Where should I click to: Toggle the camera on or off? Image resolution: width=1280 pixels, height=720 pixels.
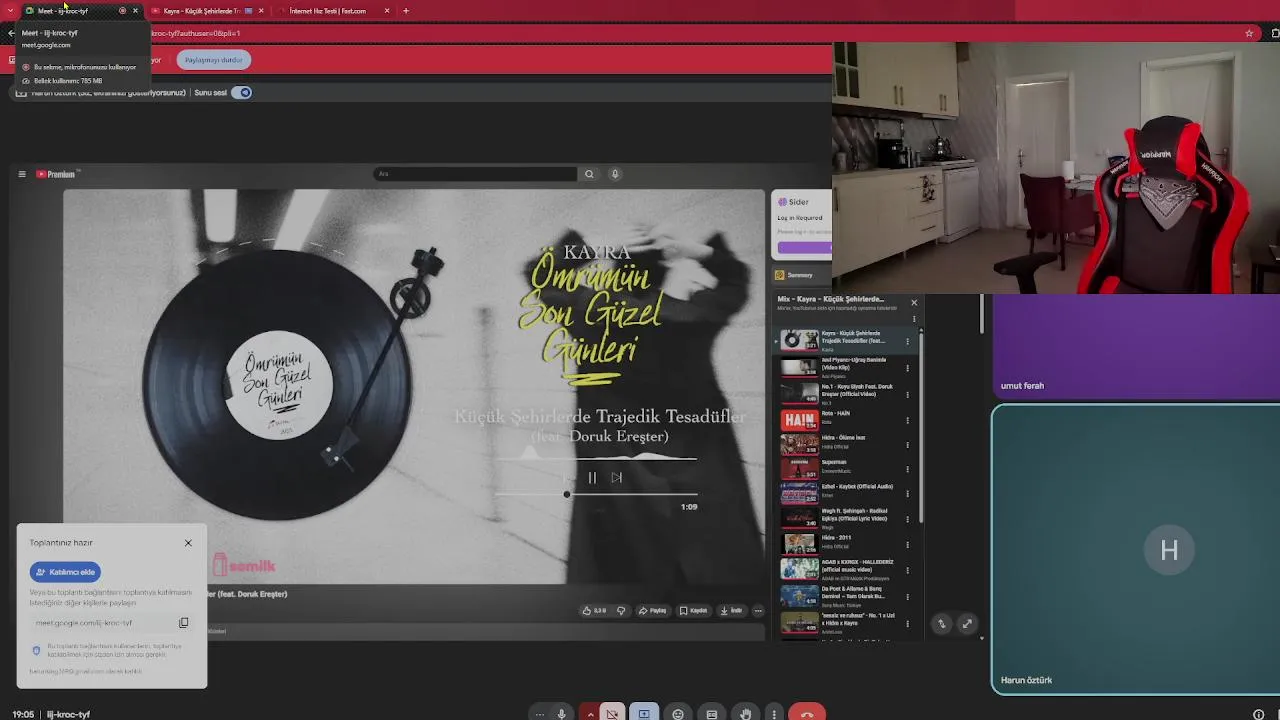[613, 714]
